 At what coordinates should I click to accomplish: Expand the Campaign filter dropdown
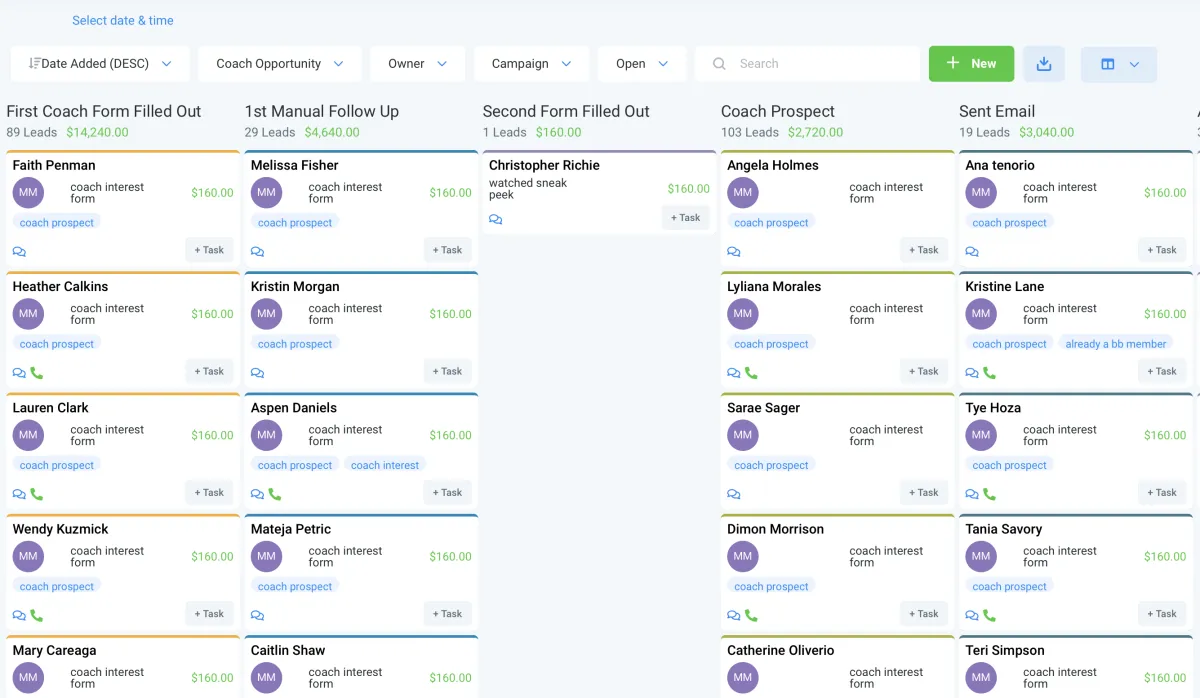pos(531,64)
